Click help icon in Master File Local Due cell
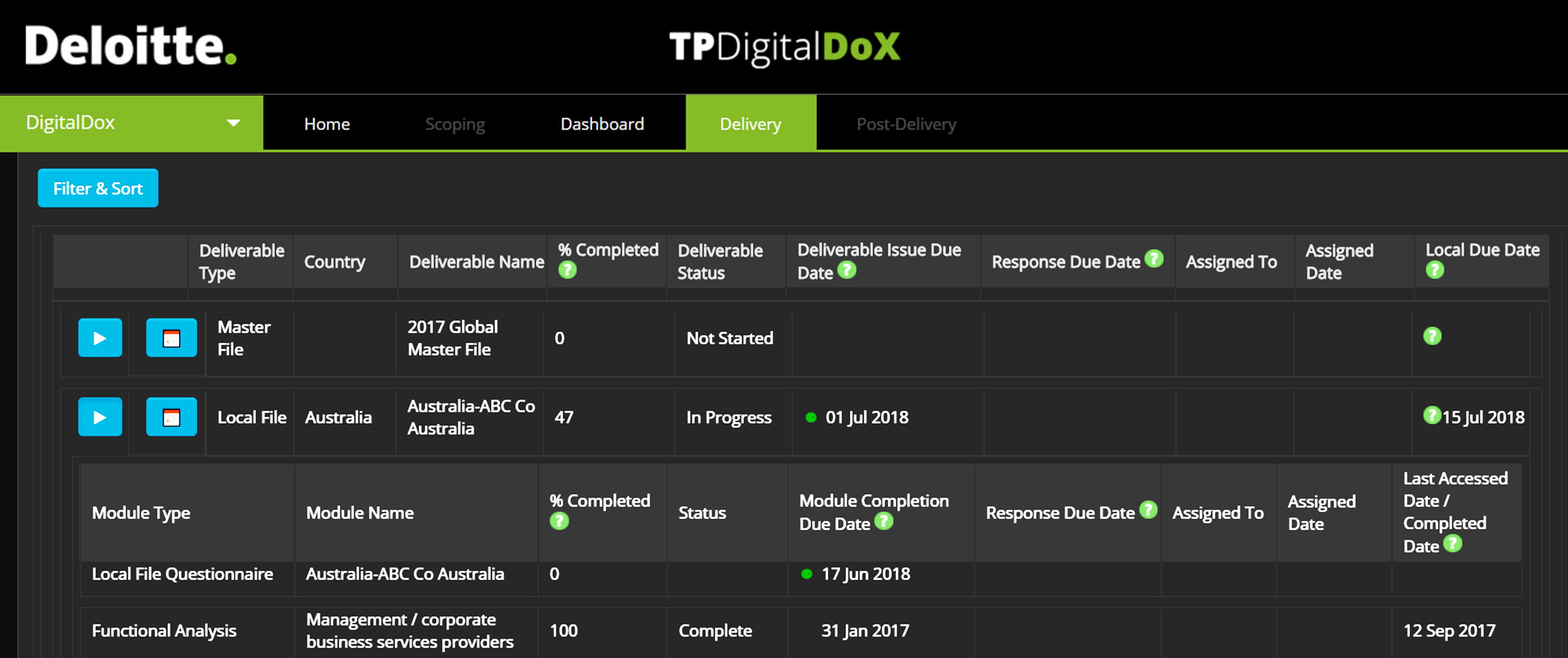Viewport: 1568px width, 658px height. (1432, 336)
